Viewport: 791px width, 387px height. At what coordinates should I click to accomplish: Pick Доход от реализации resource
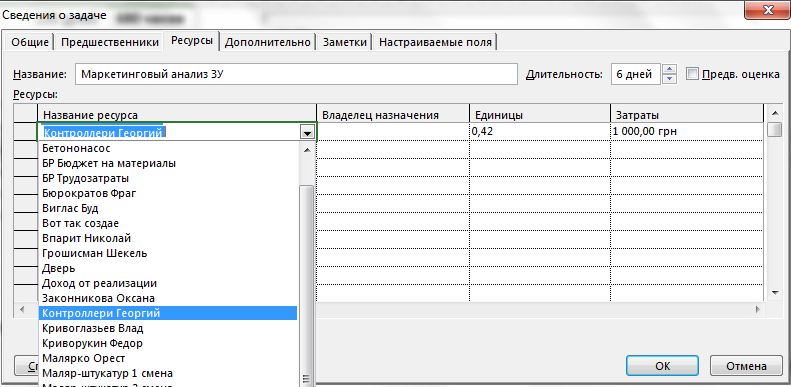167,283
